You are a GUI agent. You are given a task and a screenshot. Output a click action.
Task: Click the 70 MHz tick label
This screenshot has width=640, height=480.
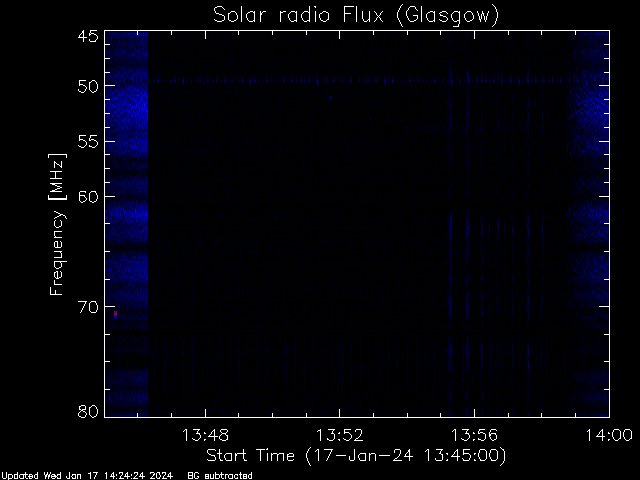click(x=88, y=307)
